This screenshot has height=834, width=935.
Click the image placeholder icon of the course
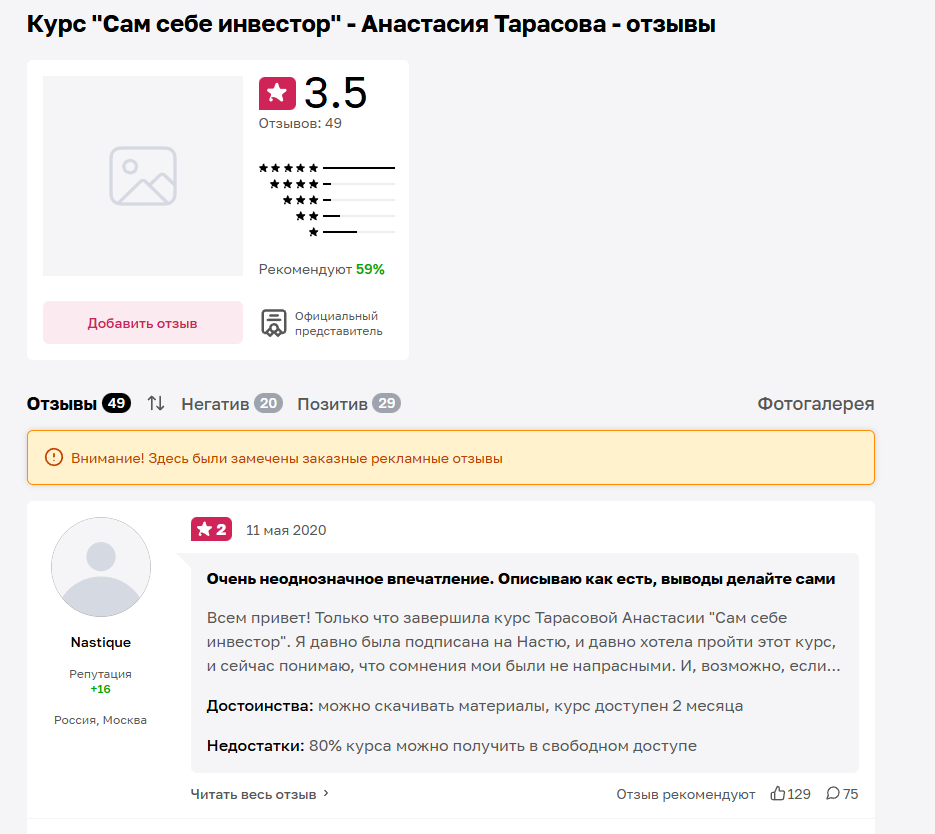tap(142, 175)
